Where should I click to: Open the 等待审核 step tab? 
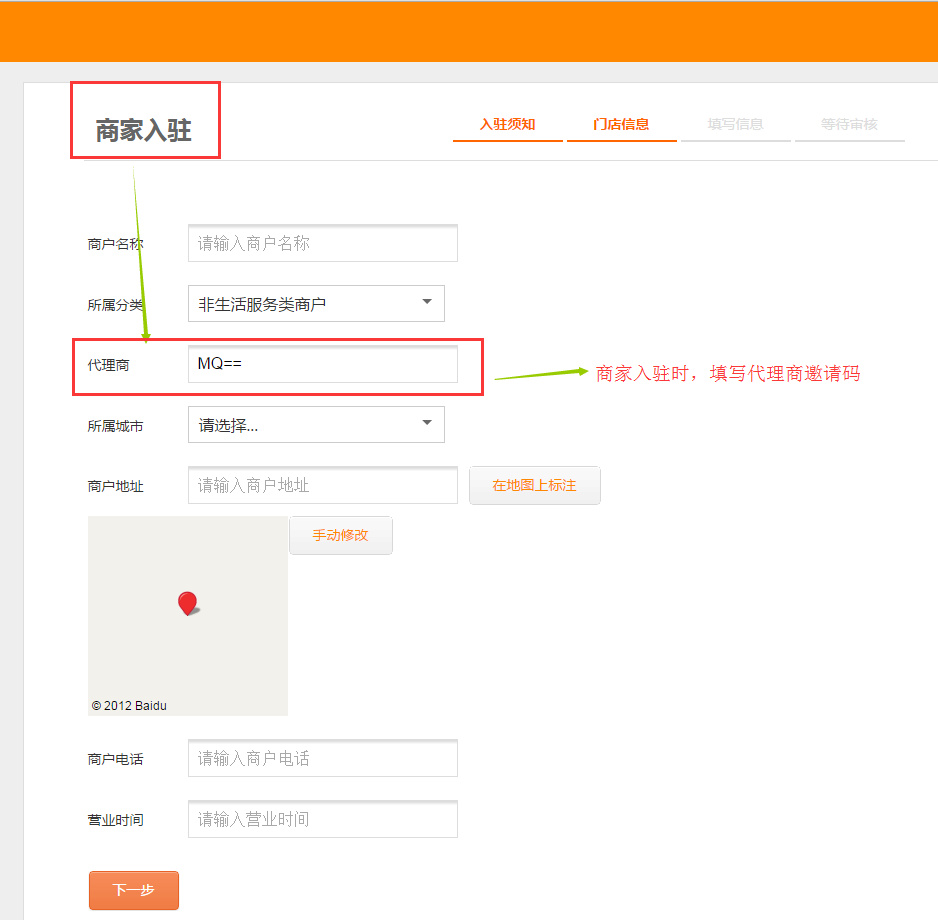[849, 125]
